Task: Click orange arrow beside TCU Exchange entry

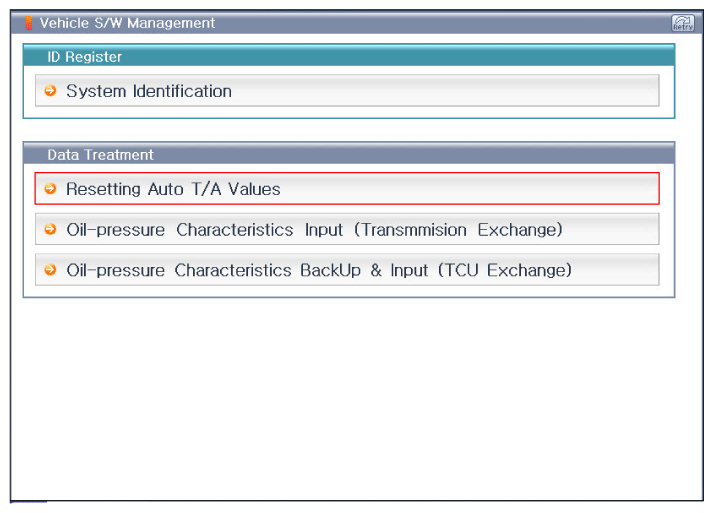Action: (x=50, y=270)
